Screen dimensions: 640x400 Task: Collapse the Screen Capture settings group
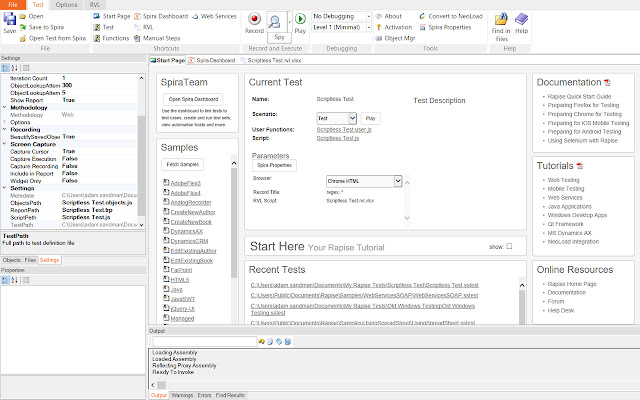(x=4, y=144)
